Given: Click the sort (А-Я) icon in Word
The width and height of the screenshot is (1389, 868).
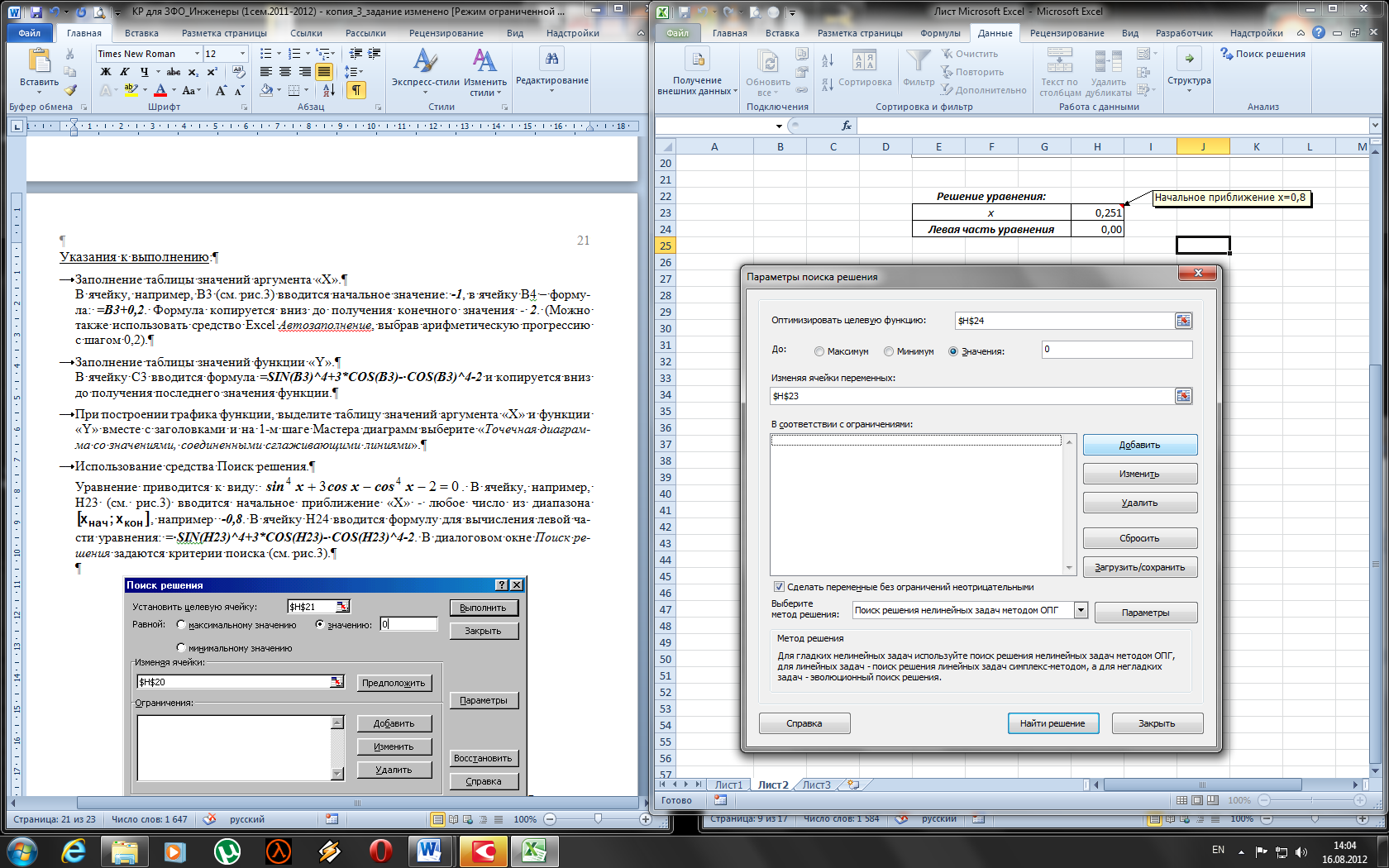Looking at the screenshot, I should tap(328, 90).
